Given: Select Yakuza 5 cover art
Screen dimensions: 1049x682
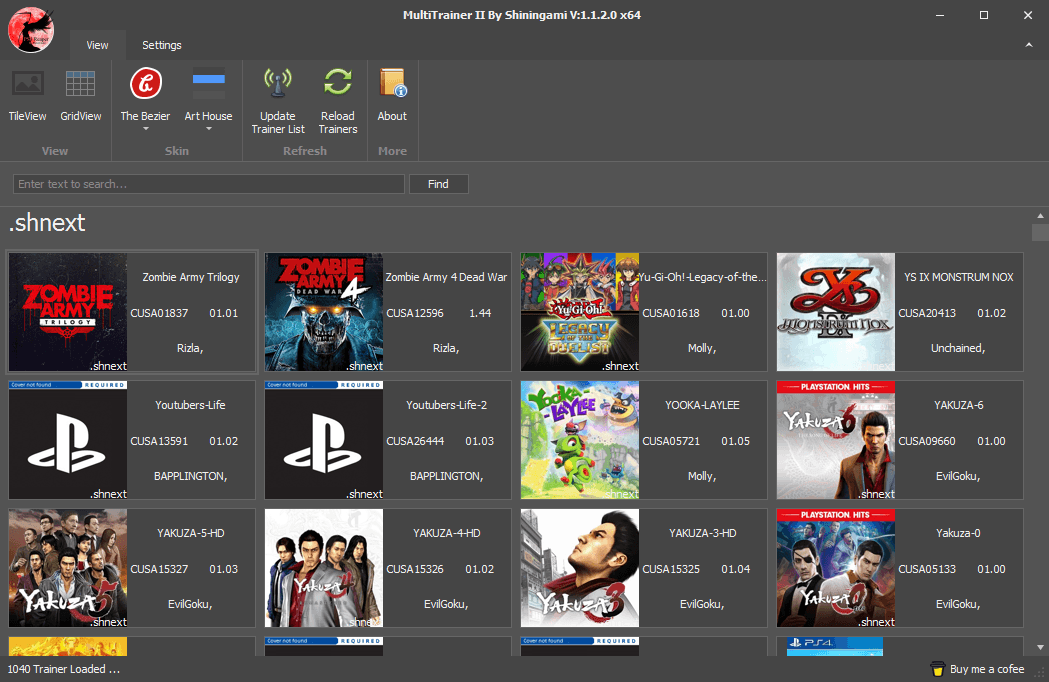Looking at the screenshot, I should pyautogui.click(x=68, y=568).
